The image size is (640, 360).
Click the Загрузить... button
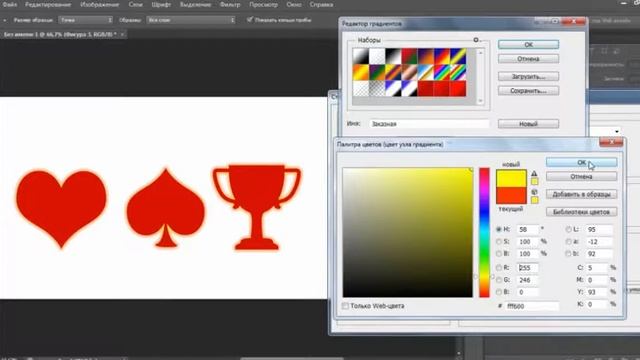[x=528, y=76]
